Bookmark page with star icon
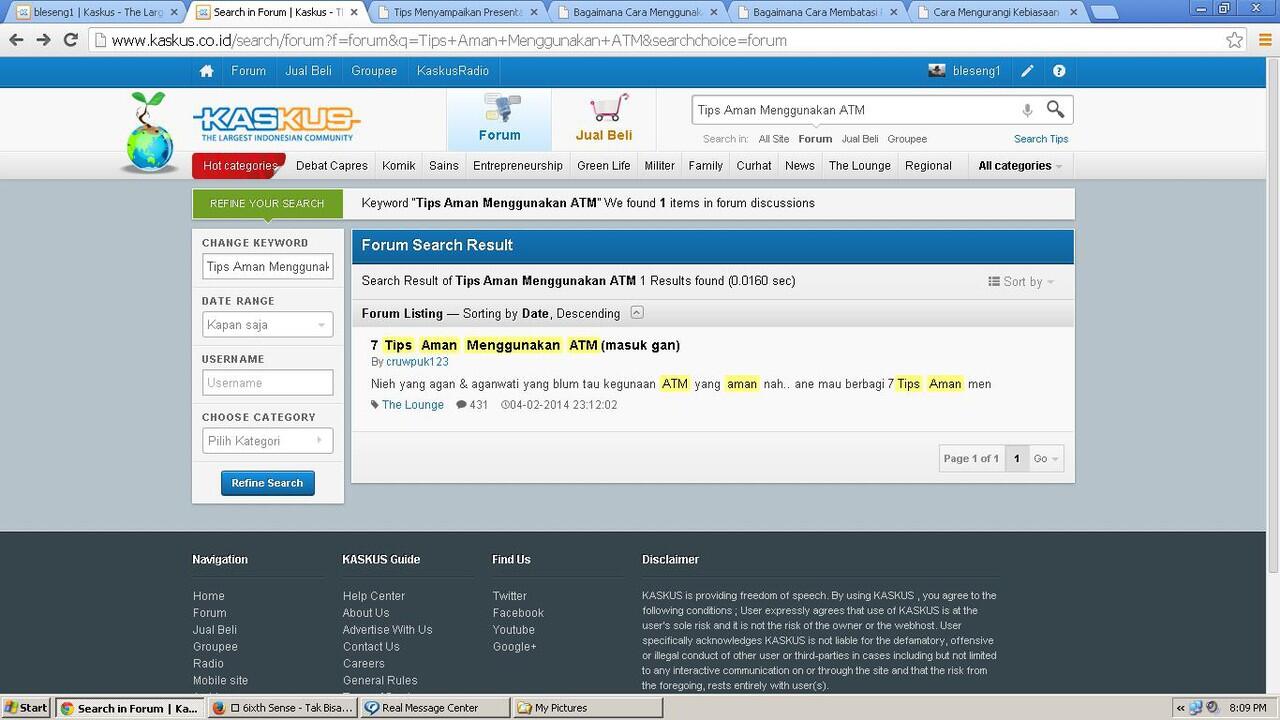The height and width of the screenshot is (720, 1280). pyautogui.click(x=1235, y=40)
